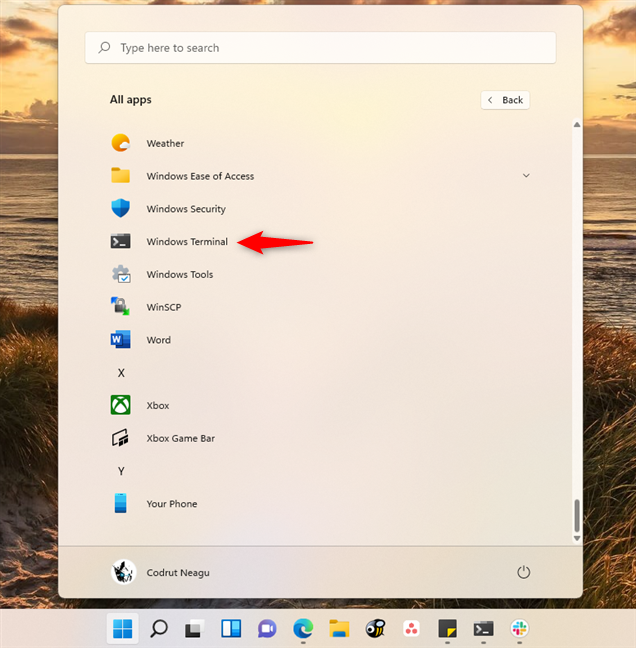Select the 'Word' text label
The width and height of the screenshot is (636, 648).
pyautogui.click(x=158, y=340)
